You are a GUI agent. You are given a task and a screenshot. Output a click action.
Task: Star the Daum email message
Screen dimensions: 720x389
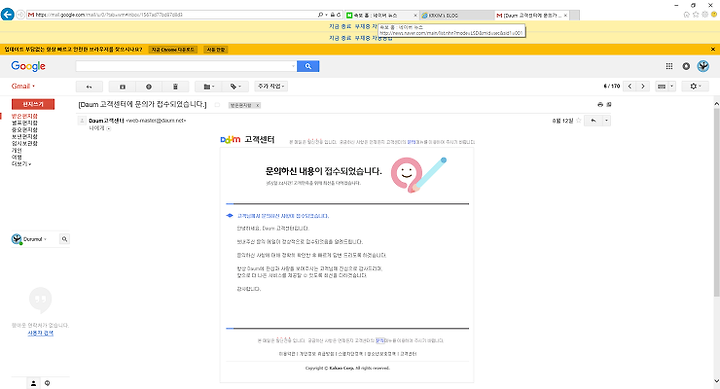click(x=579, y=121)
